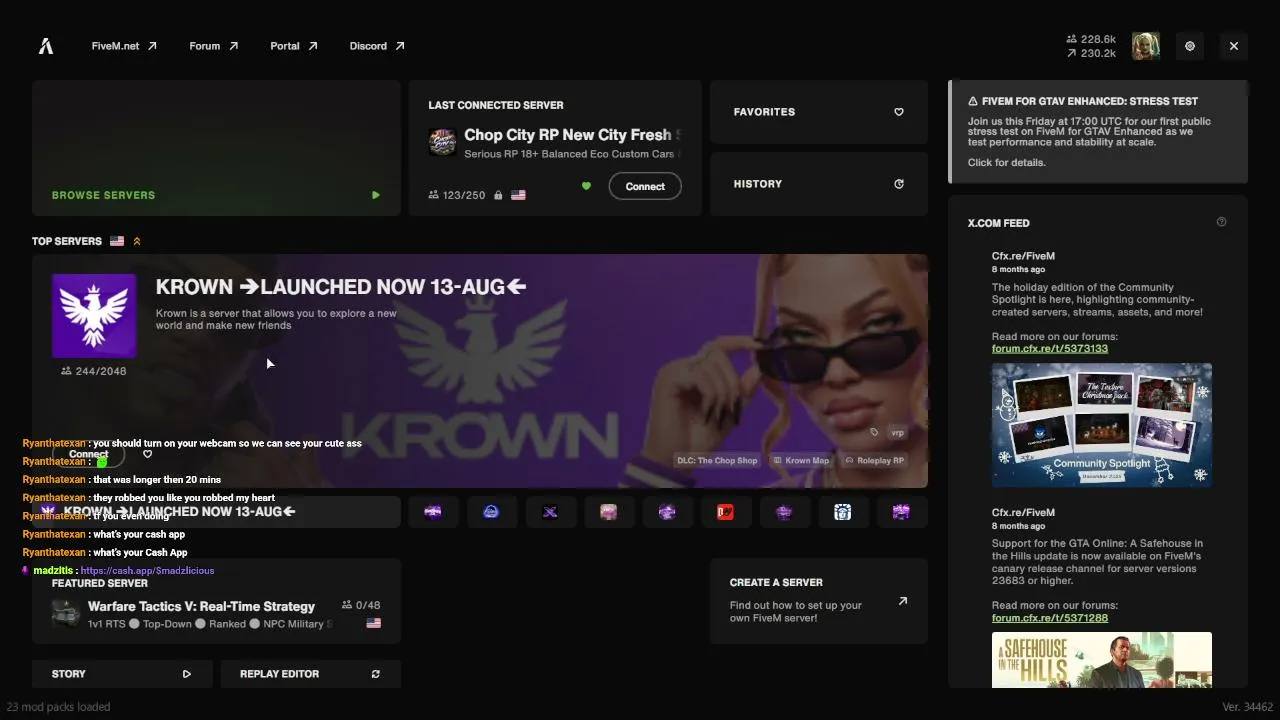Open KROWN launched now server title
This screenshot has height=720, width=1280.
point(341,287)
